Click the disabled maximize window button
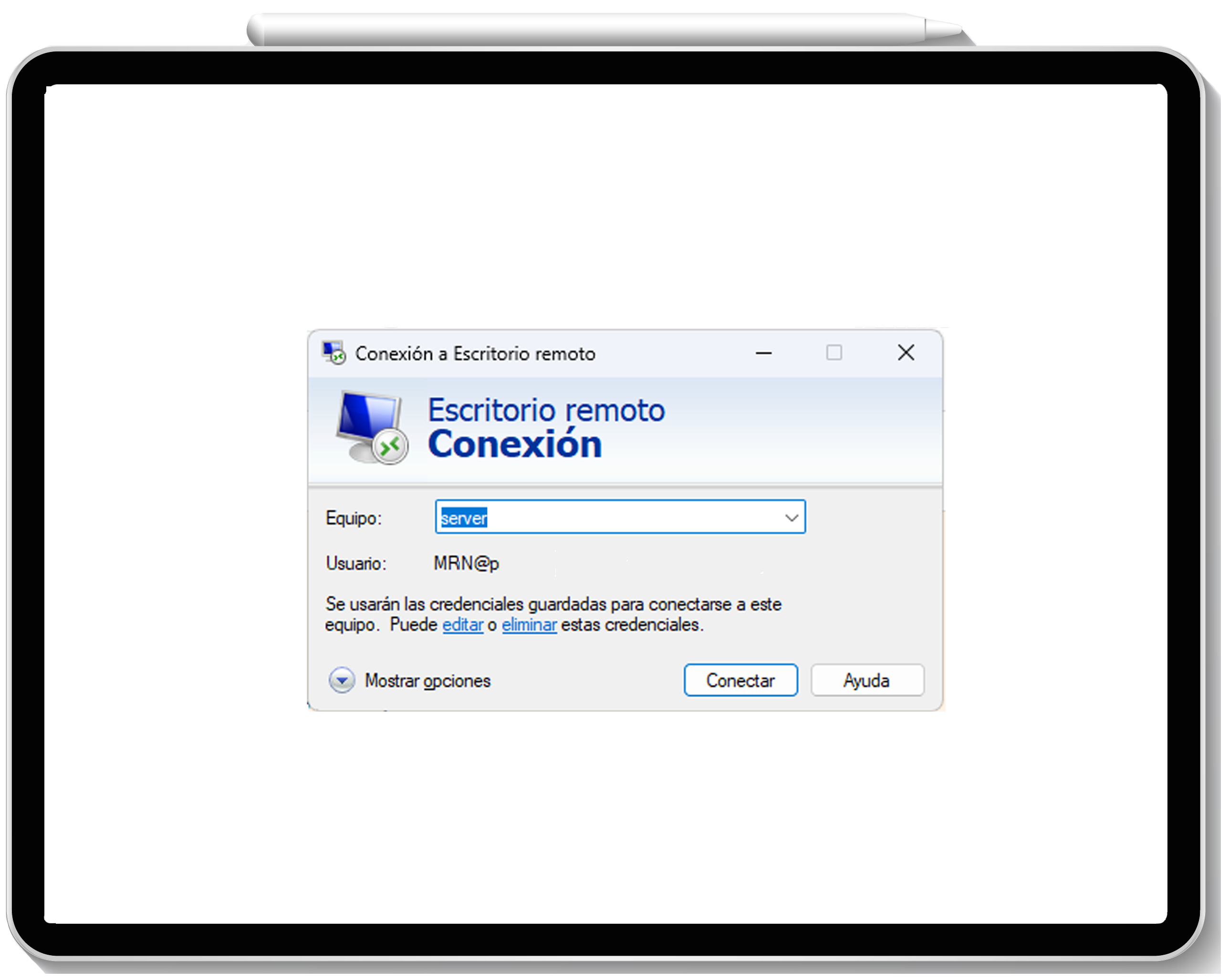The height and width of the screenshot is (980, 1229). point(834,353)
